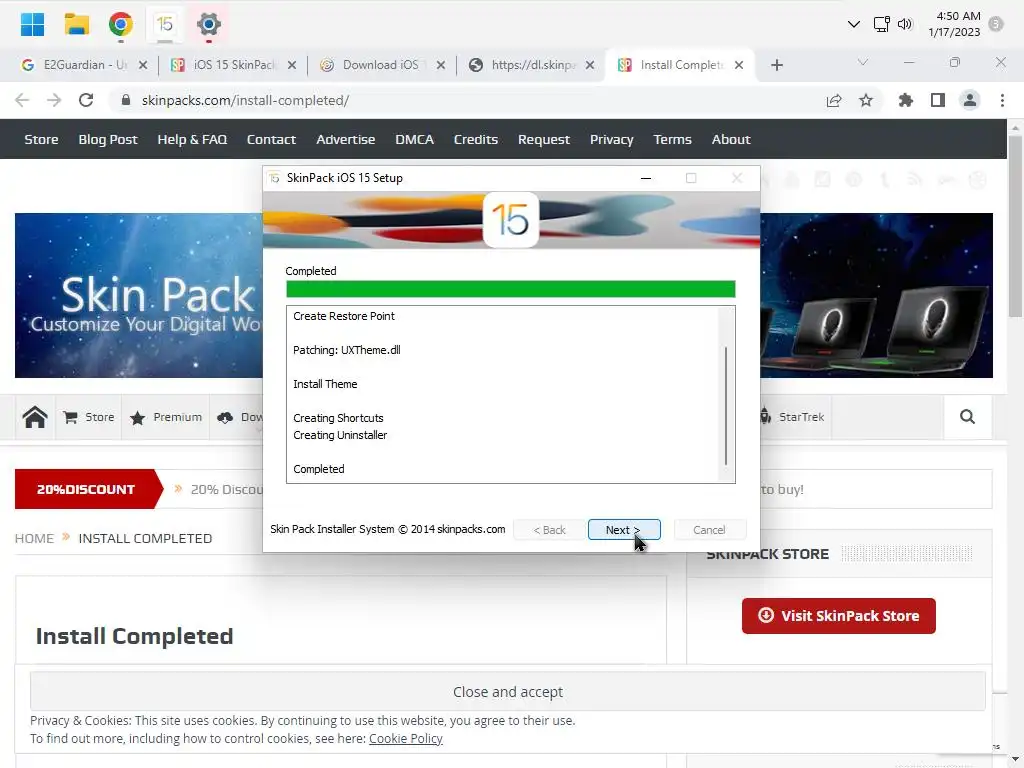The width and height of the screenshot is (1024, 768).
Task: Show hidden system tray icons
Action: point(854,25)
